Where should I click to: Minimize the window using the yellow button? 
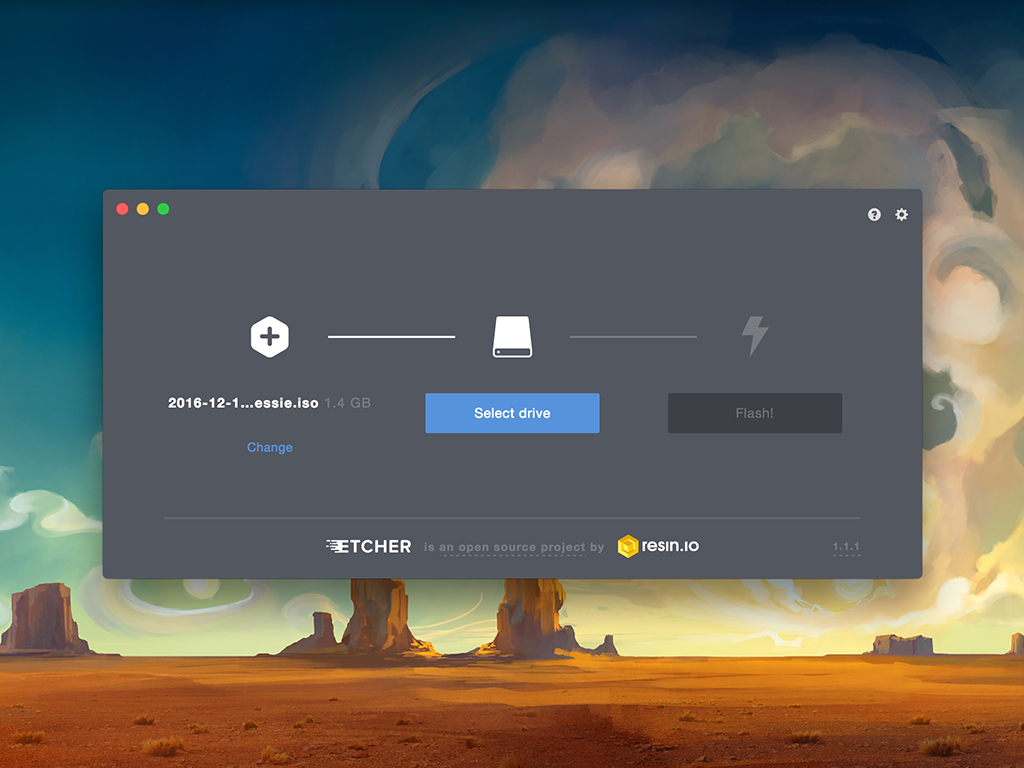click(x=143, y=209)
